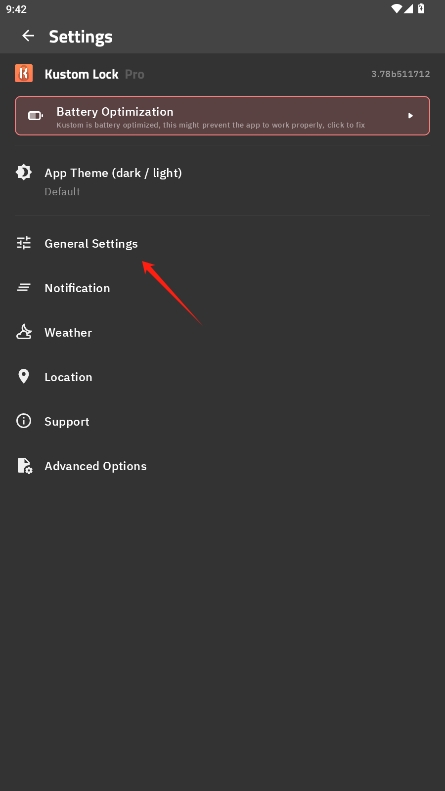This screenshot has height=791, width=445.
Task: Tap the General Settings sliders icon
Action: coord(24,243)
